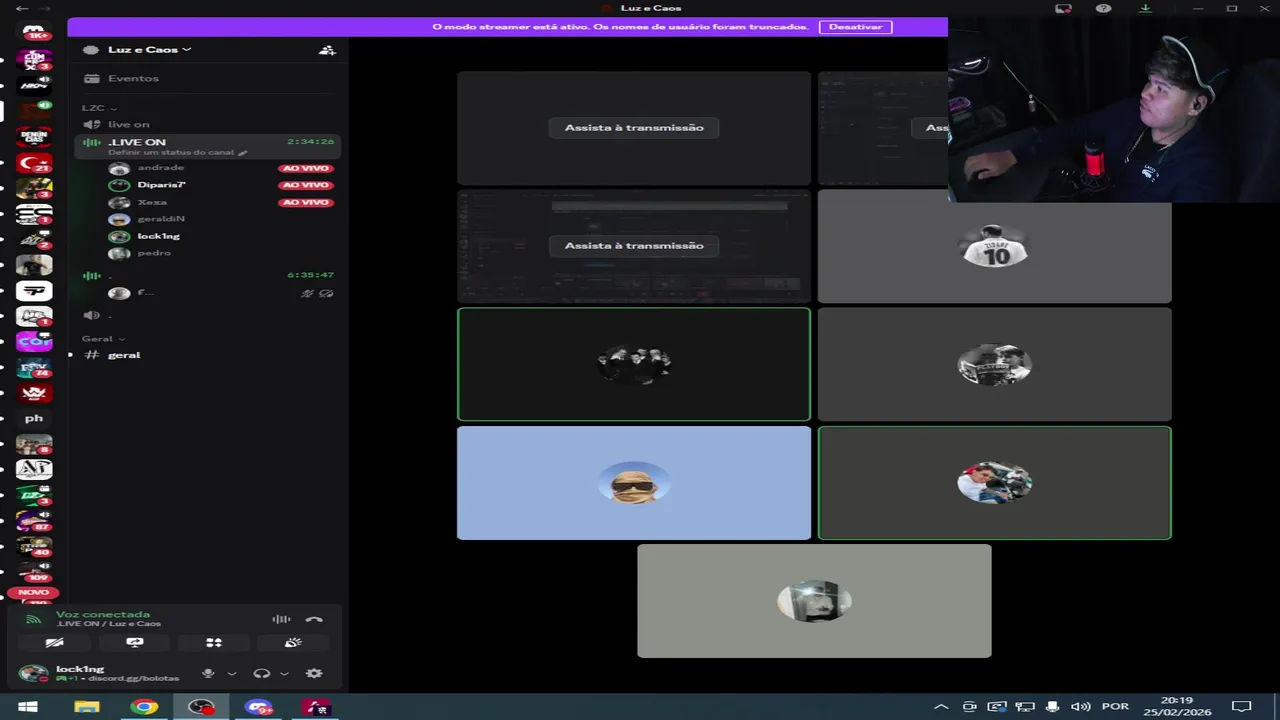Image resolution: width=1280 pixels, height=720 pixels.
Task: Open the activities launcher icon
Action: click(214, 643)
